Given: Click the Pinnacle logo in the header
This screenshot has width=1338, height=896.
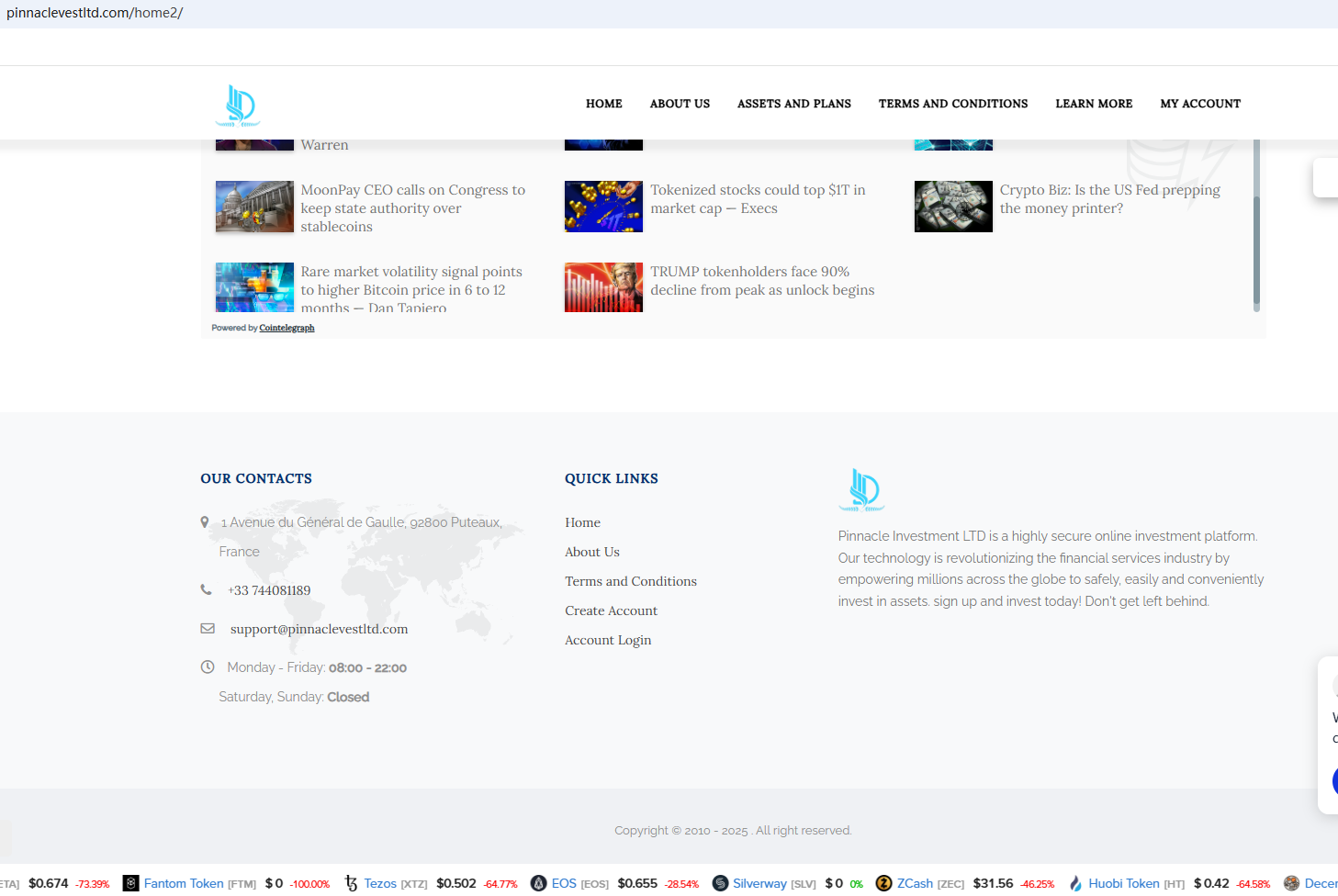Looking at the screenshot, I should coord(239,105).
